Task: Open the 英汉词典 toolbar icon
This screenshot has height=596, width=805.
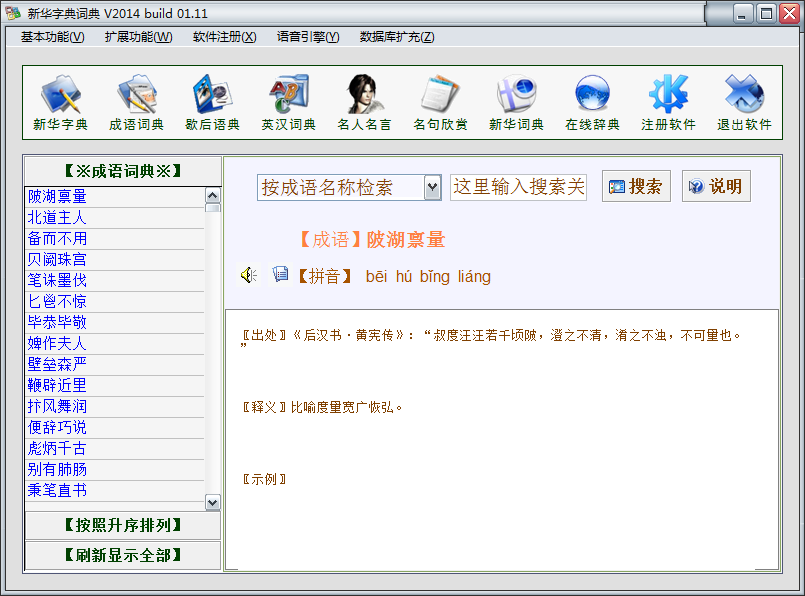Action: point(289,102)
